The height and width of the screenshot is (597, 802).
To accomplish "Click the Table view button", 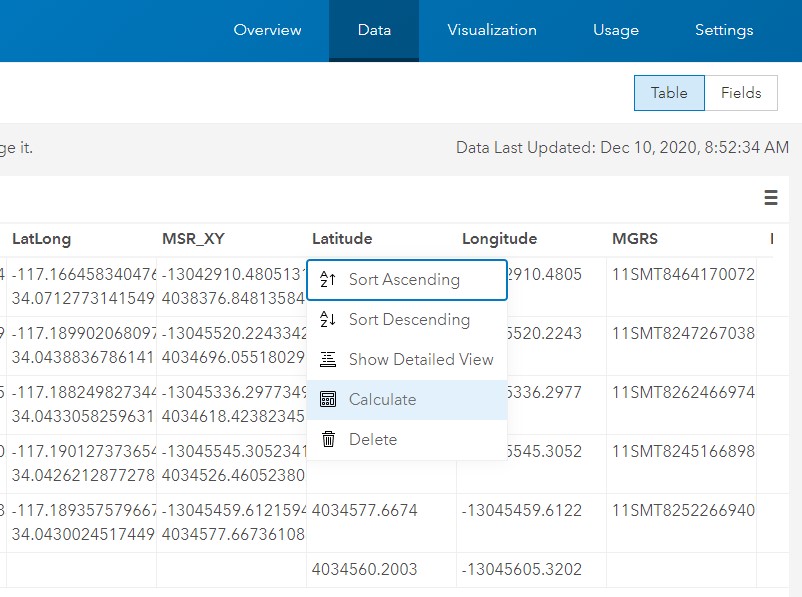I will coord(668,92).
